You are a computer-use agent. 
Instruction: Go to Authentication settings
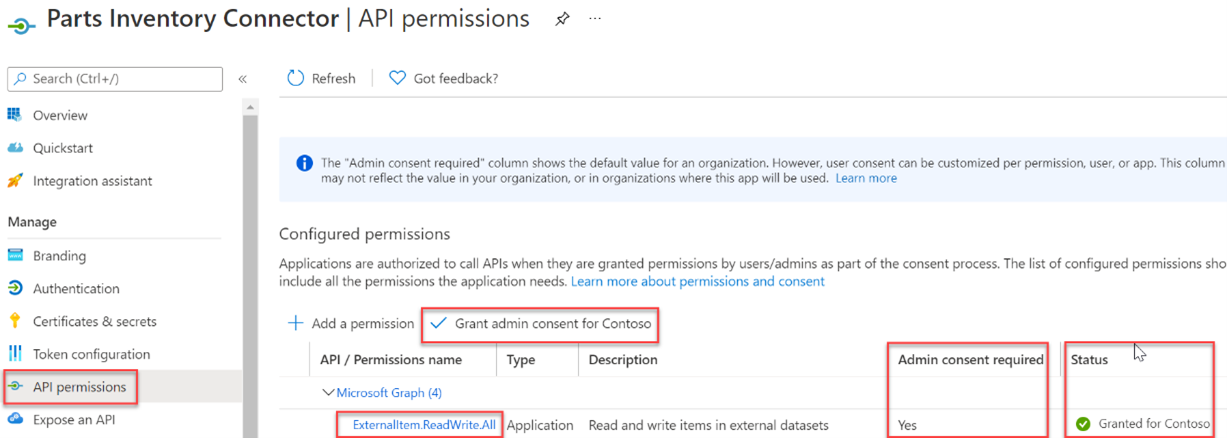(76, 289)
